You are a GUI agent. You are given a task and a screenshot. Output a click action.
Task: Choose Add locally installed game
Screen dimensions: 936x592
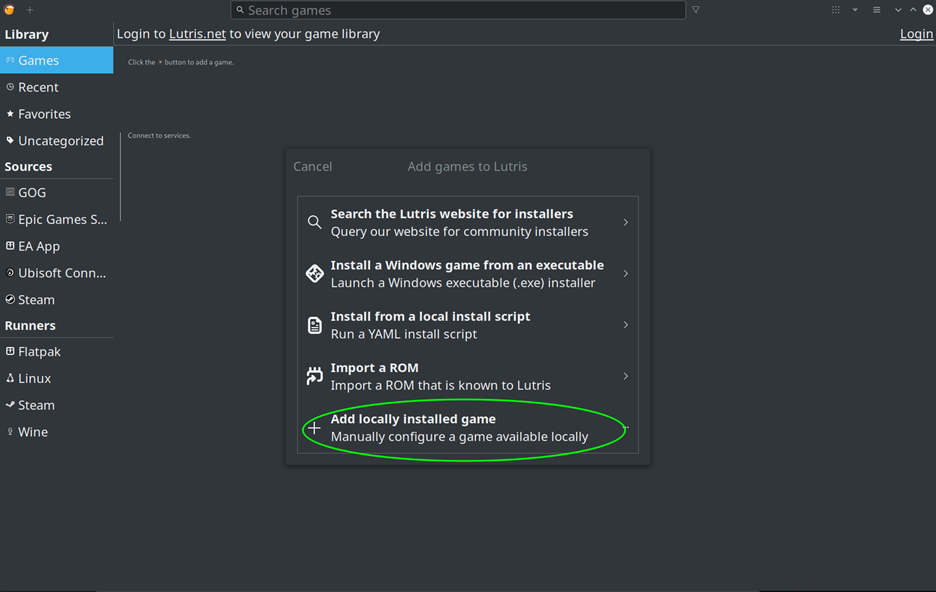tap(467, 428)
